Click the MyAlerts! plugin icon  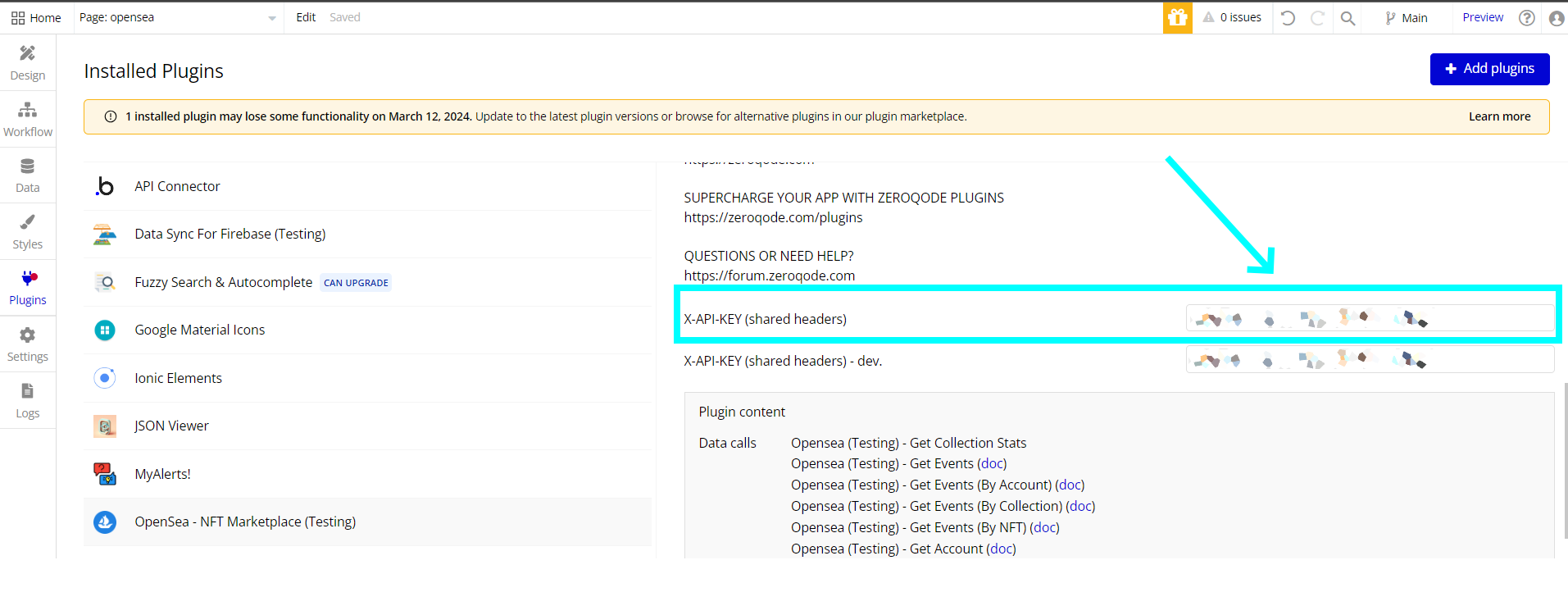(x=105, y=474)
